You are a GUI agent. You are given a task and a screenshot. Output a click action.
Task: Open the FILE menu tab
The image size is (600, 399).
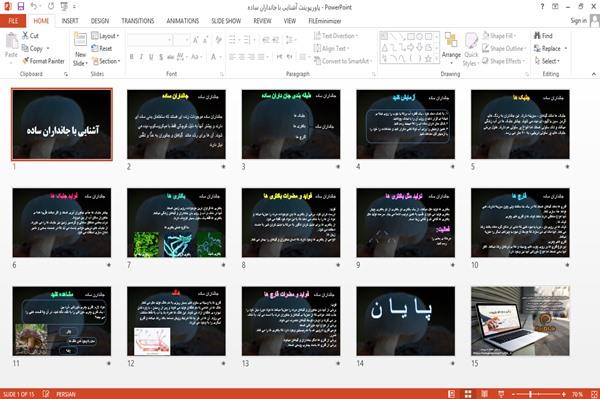(13, 21)
